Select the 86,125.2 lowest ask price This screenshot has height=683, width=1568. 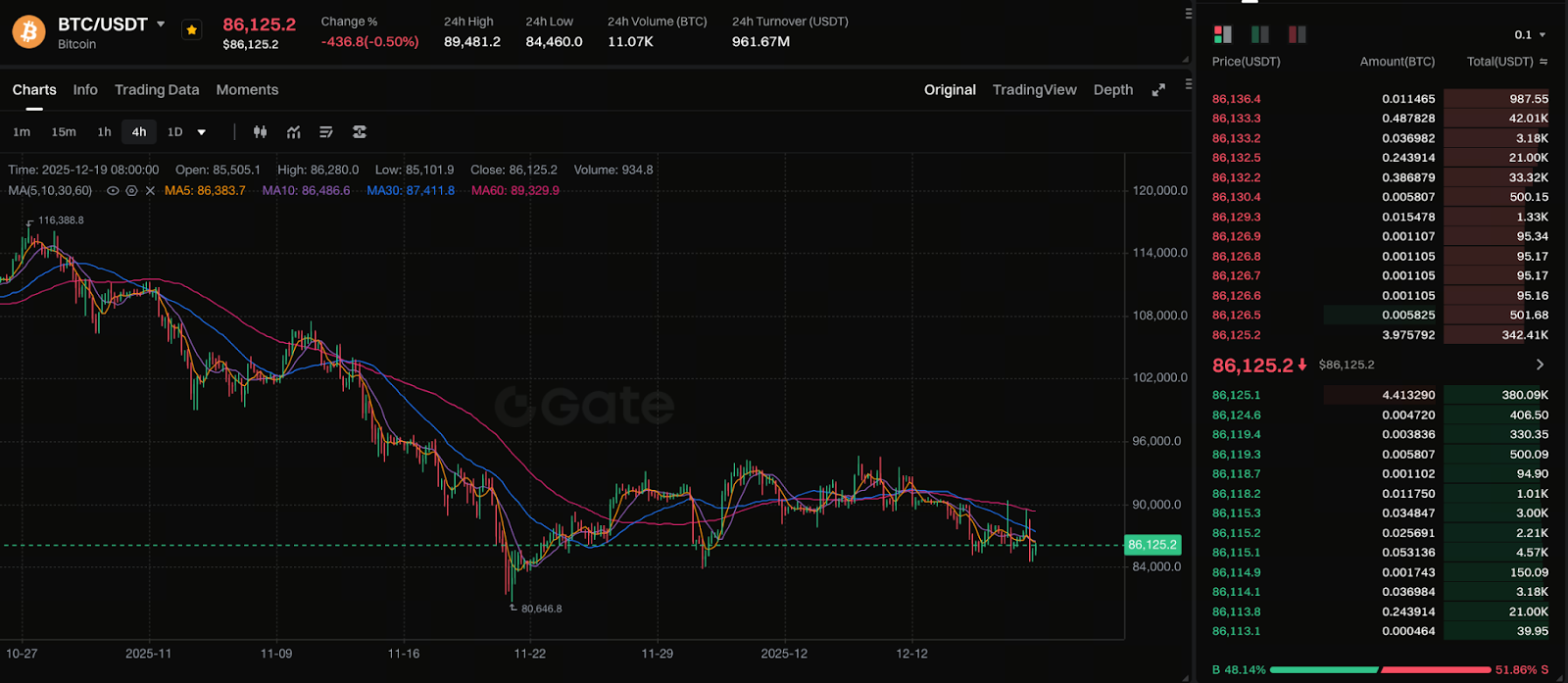1236,335
